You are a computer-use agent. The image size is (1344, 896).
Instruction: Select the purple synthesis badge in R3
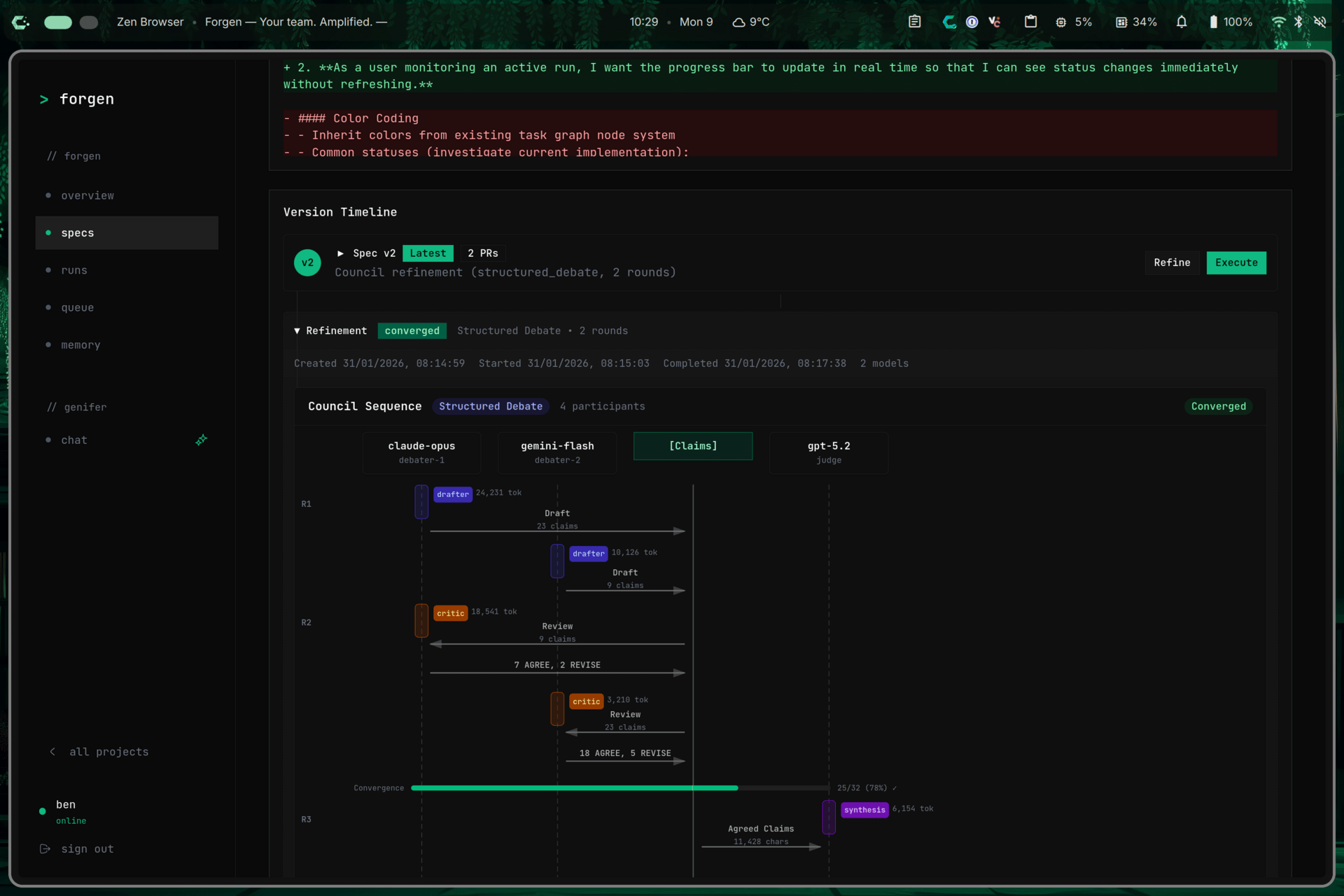864,810
